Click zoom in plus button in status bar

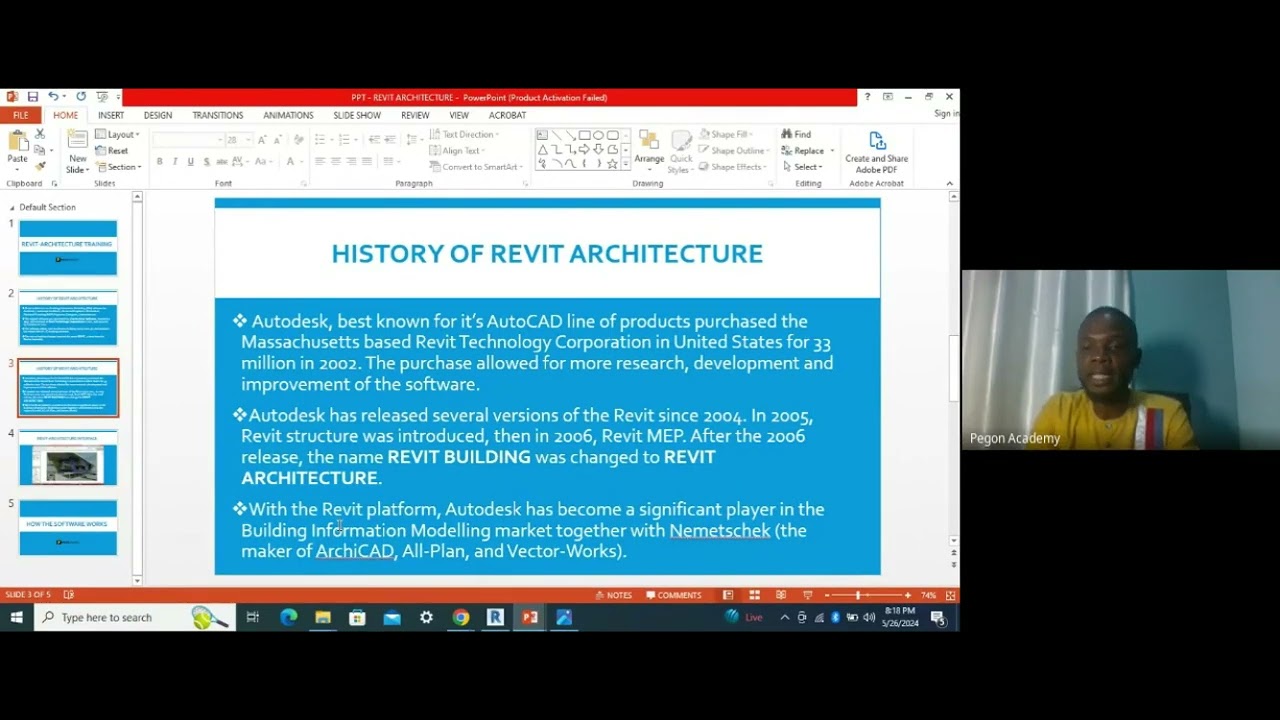[907, 595]
